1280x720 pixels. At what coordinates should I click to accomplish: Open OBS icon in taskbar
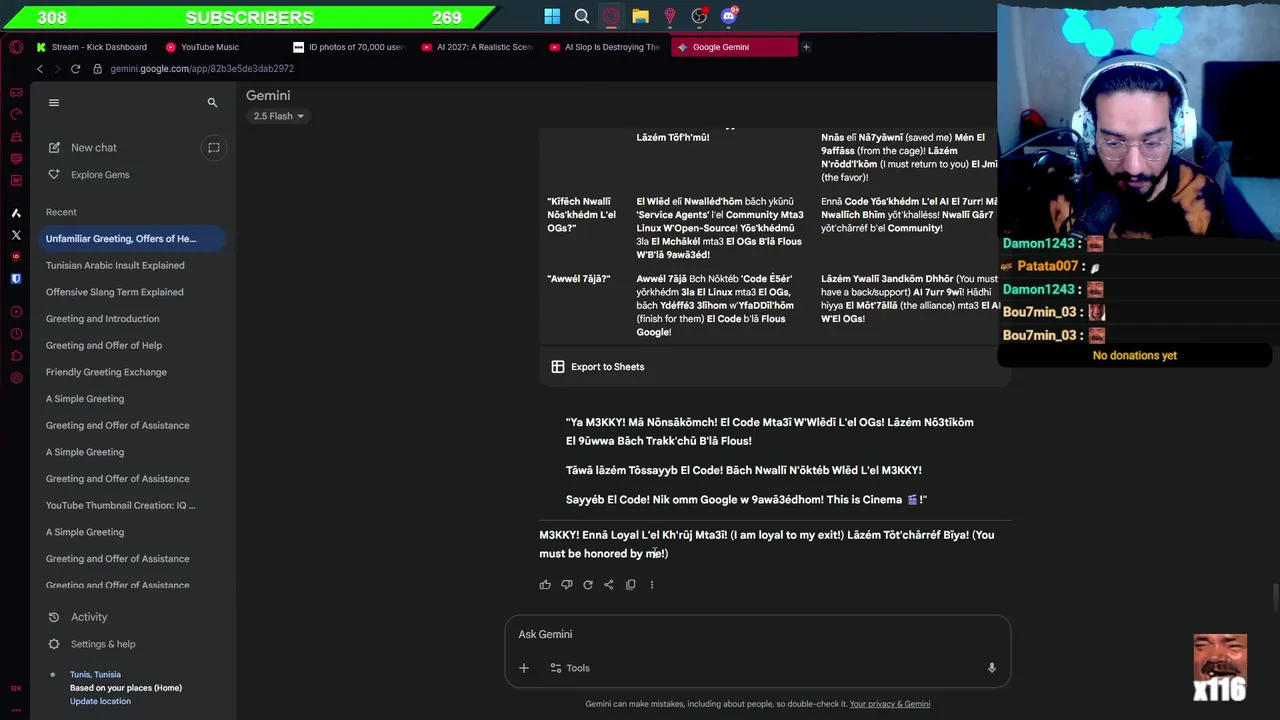(699, 16)
